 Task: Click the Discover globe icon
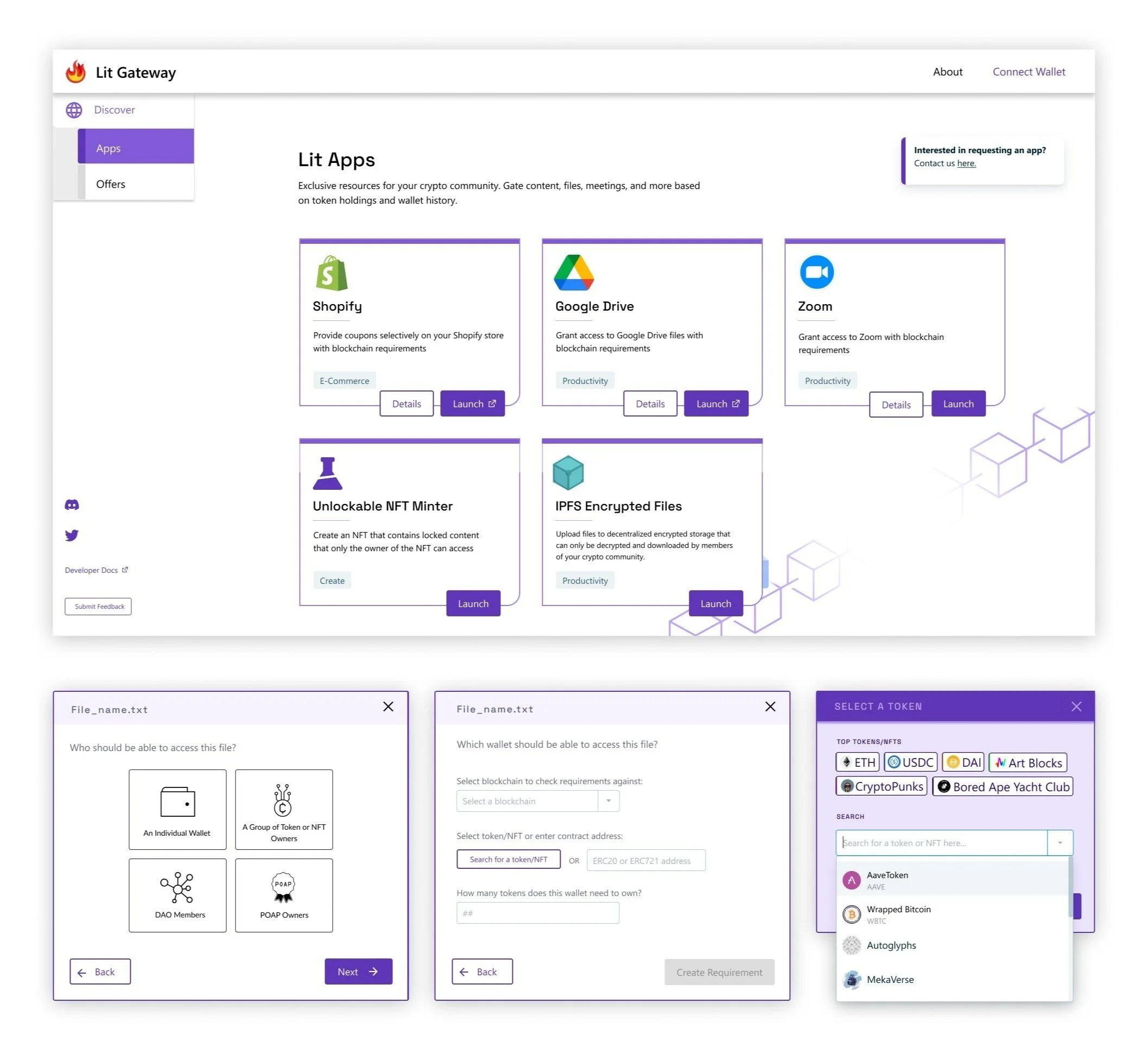point(74,110)
